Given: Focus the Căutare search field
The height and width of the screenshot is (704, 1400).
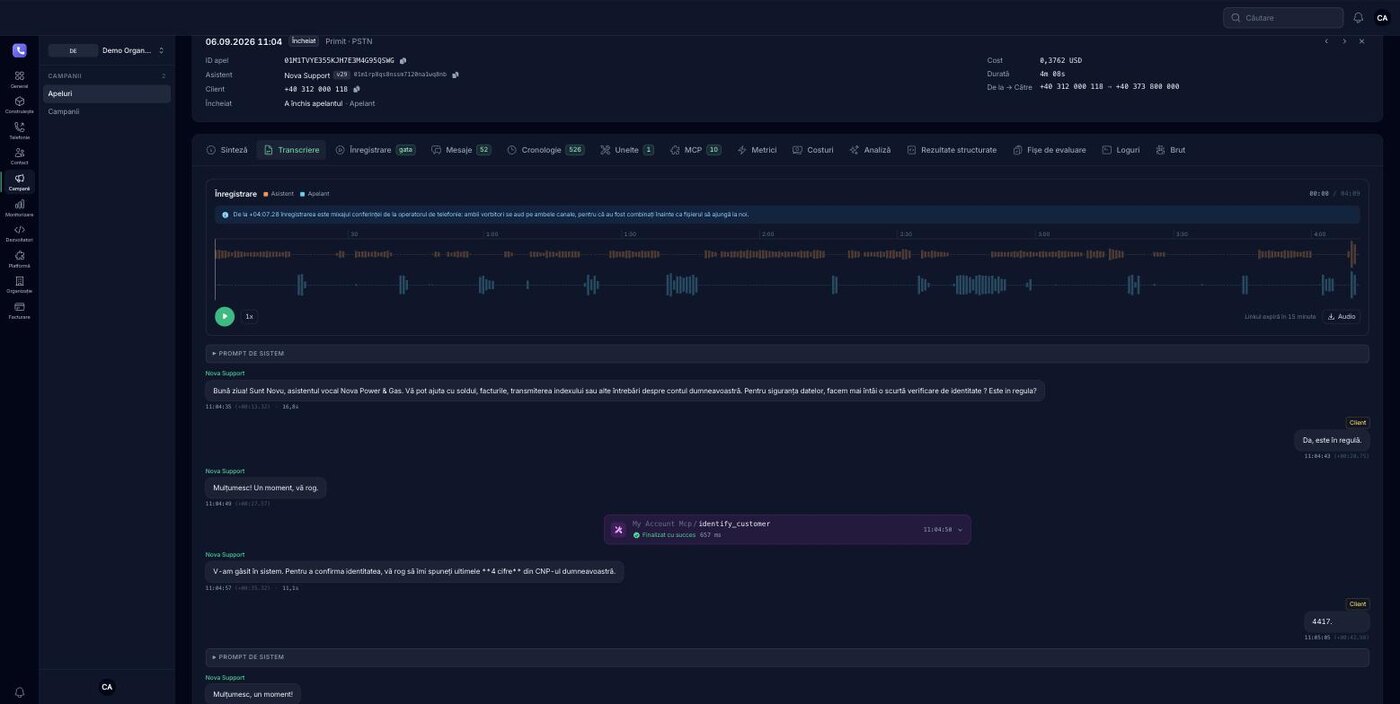Looking at the screenshot, I should coord(1283,18).
